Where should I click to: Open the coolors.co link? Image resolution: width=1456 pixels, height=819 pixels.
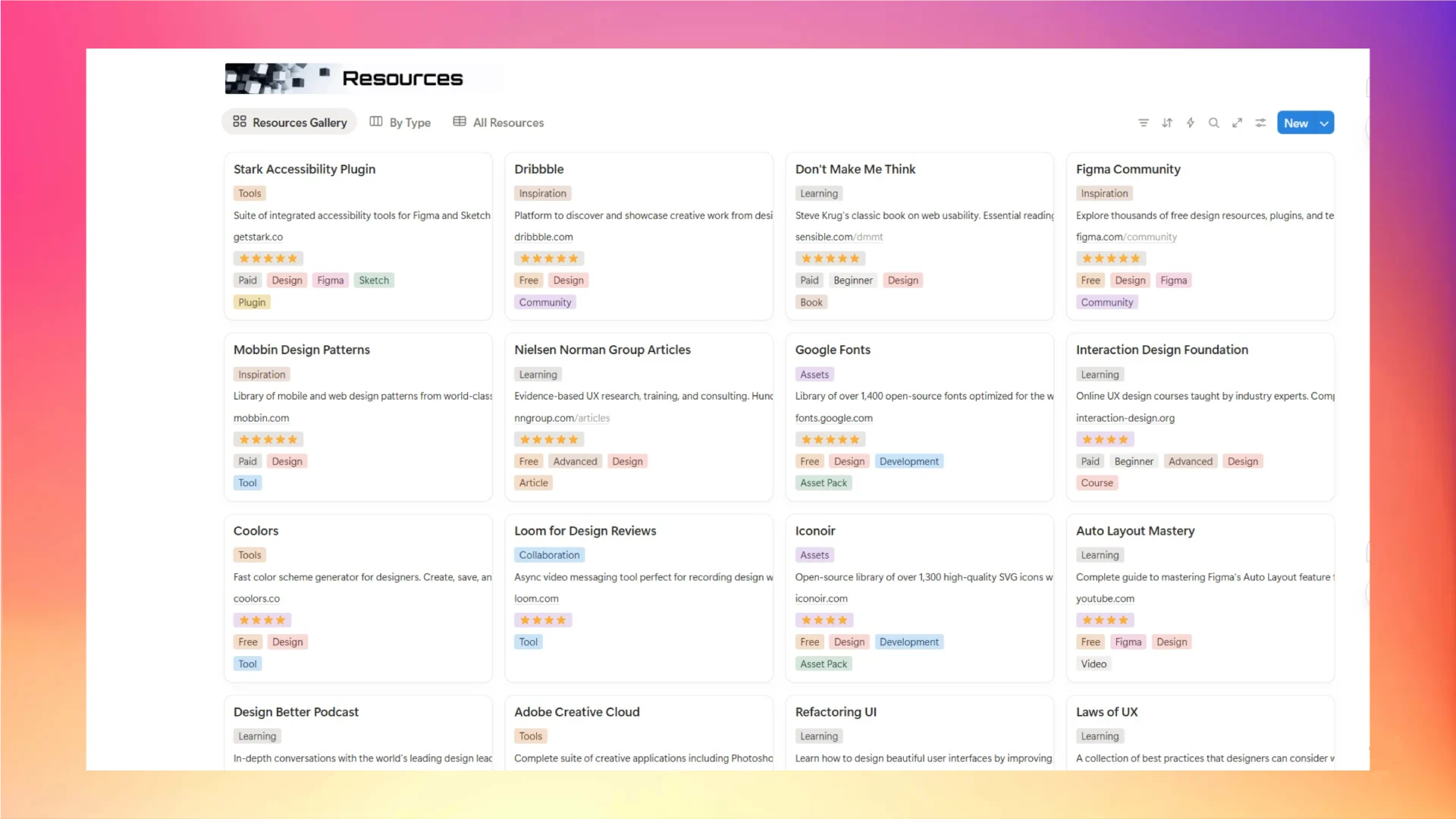pyautogui.click(x=256, y=598)
